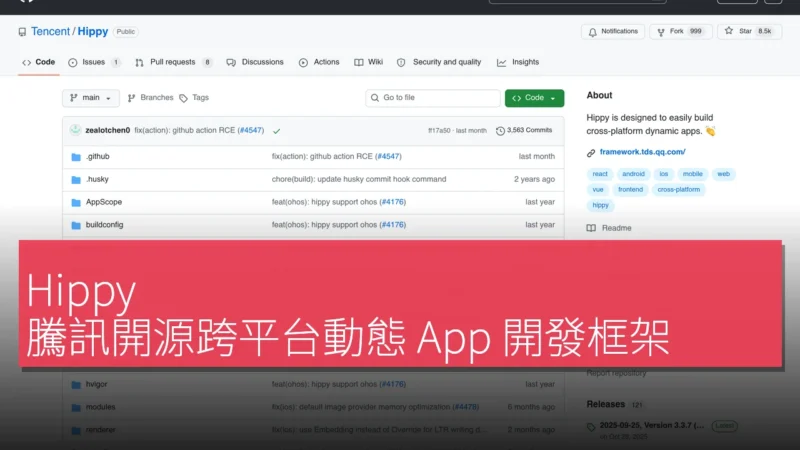Expand the main branch dropdown

(x=91, y=98)
